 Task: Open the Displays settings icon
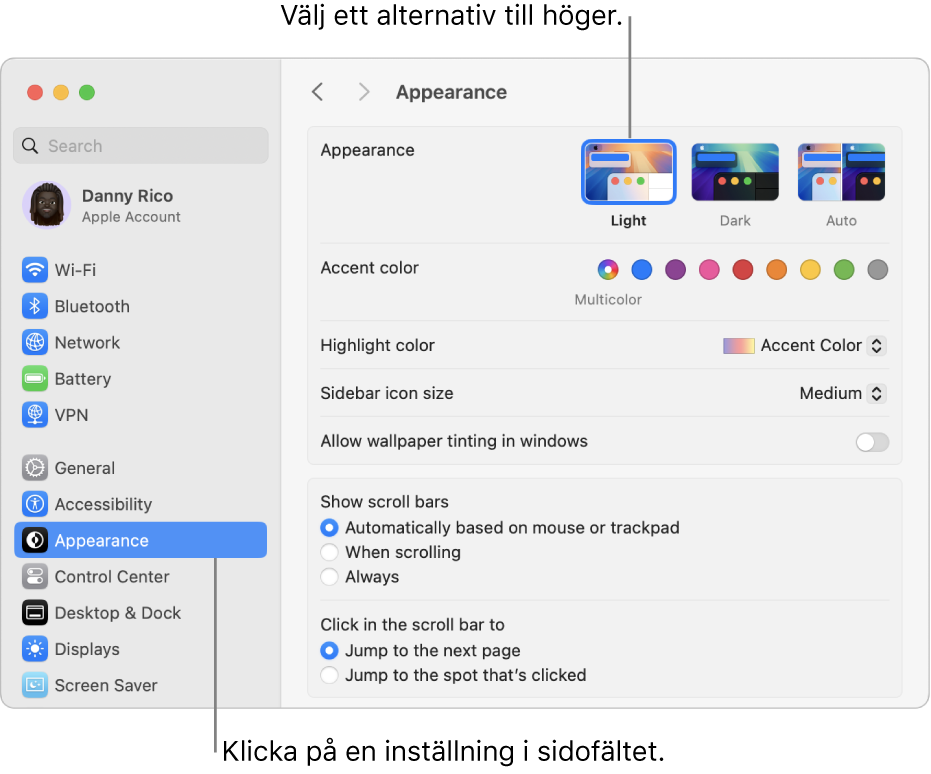[x=35, y=649]
